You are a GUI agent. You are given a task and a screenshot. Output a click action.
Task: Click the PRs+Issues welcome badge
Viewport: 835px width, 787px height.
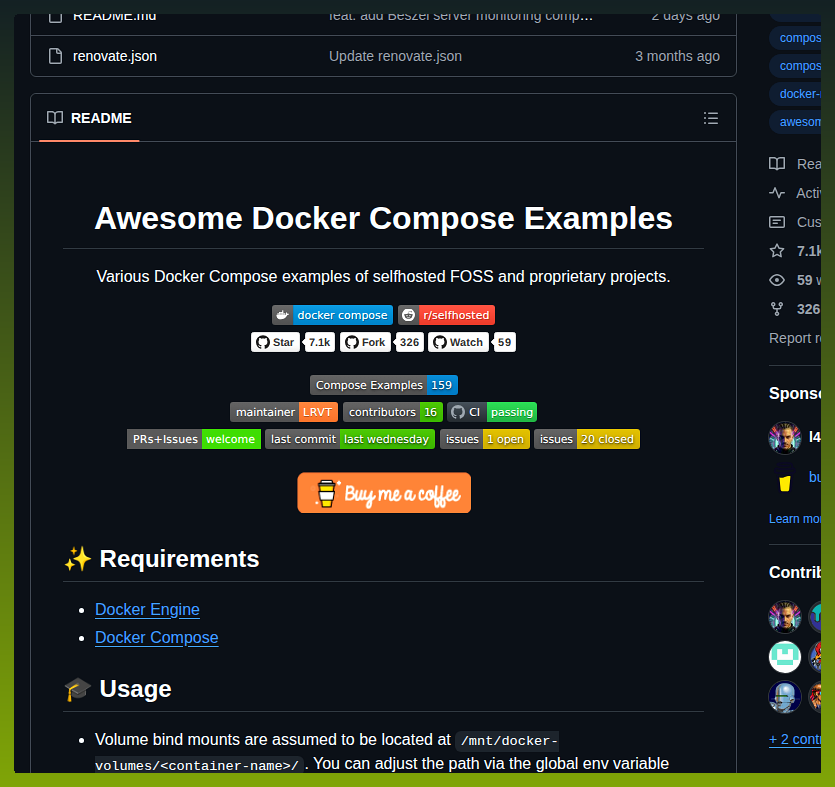[x=194, y=439]
